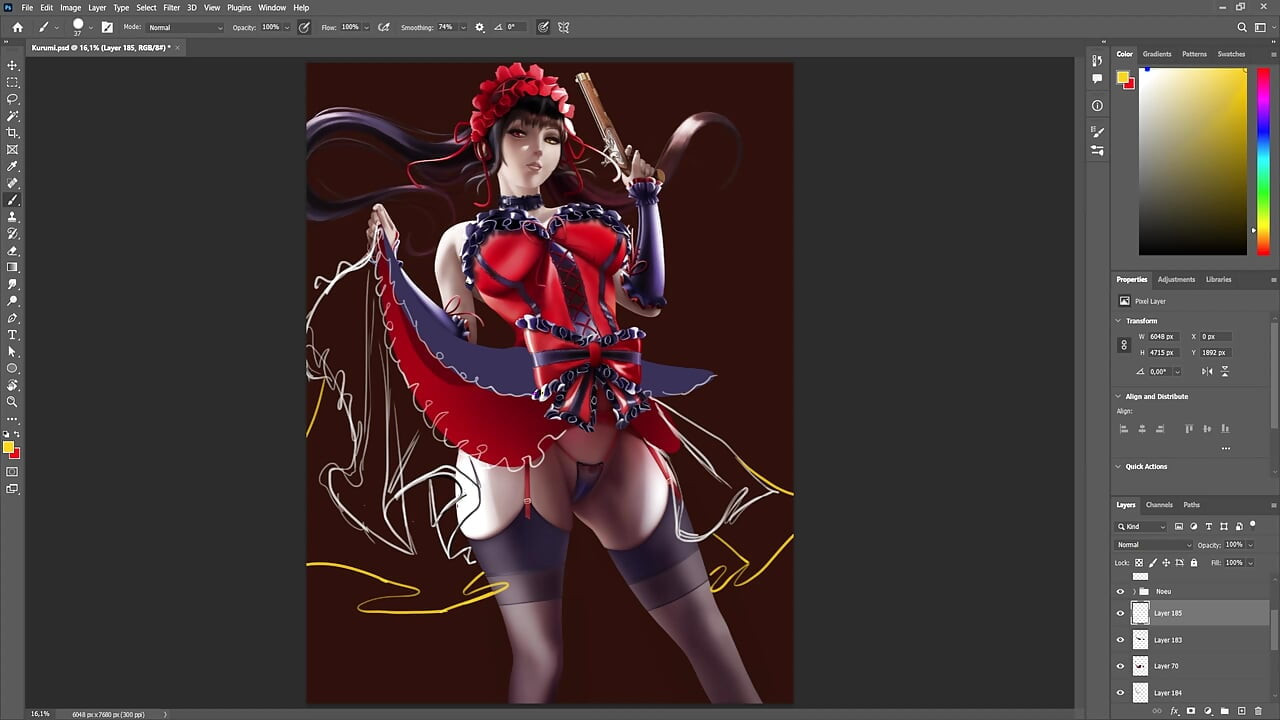Open the Smoothing dropdown arrow
This screenshot has height=720, width=1280.
[462, 27]
